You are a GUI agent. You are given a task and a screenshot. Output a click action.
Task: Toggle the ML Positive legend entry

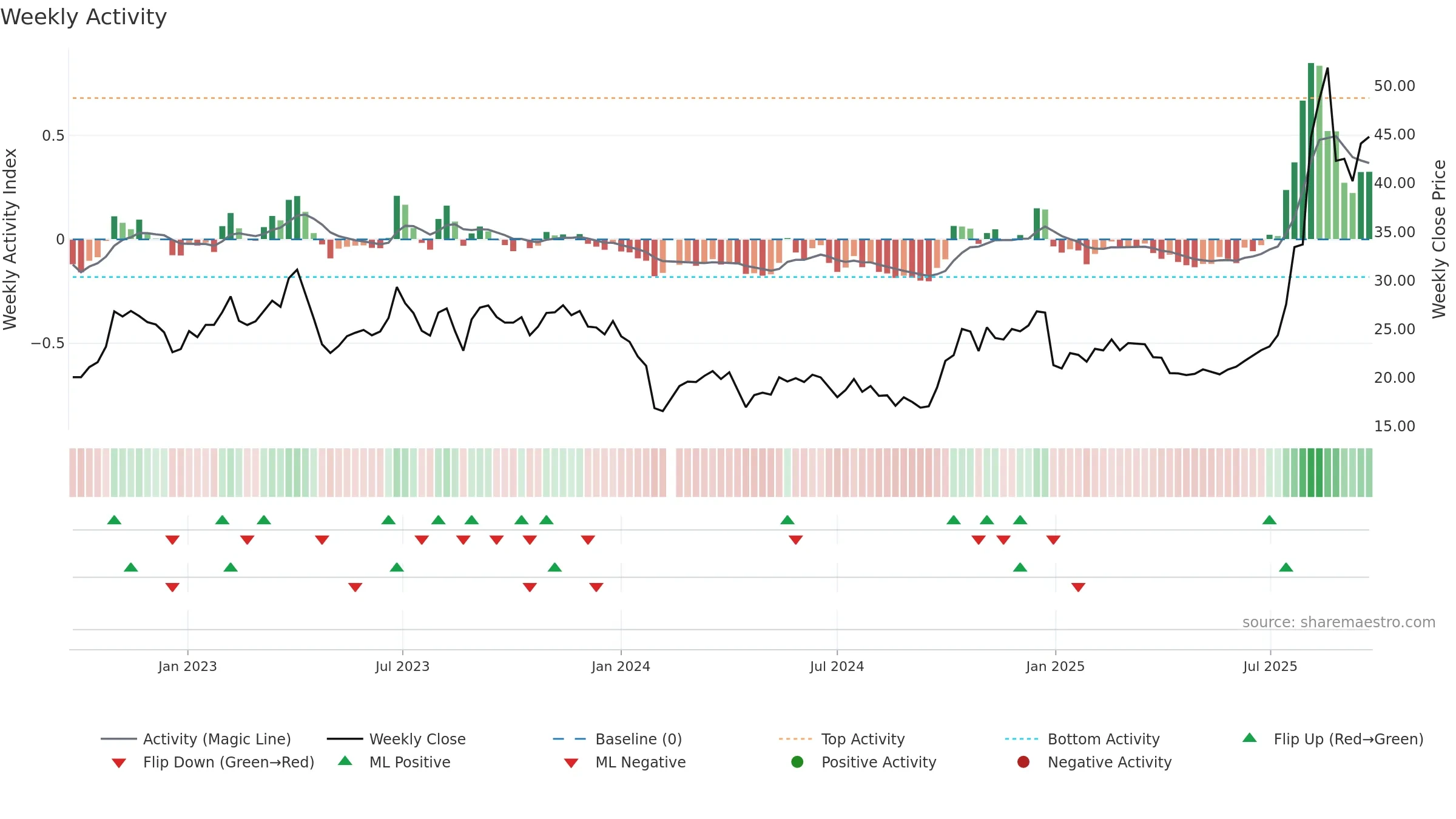394,762
